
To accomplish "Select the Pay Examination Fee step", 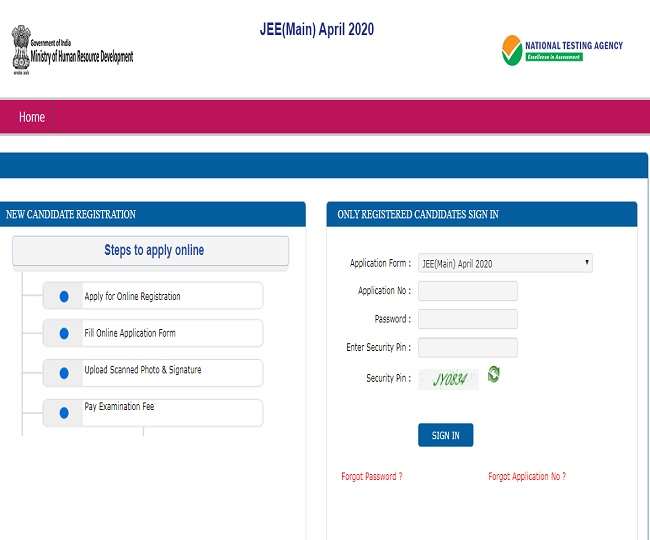I will [119, 408].
